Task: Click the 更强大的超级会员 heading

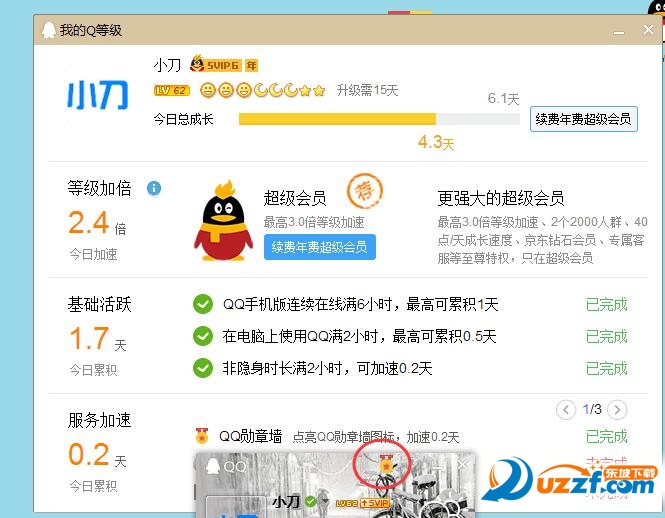Action: point(500,198)
